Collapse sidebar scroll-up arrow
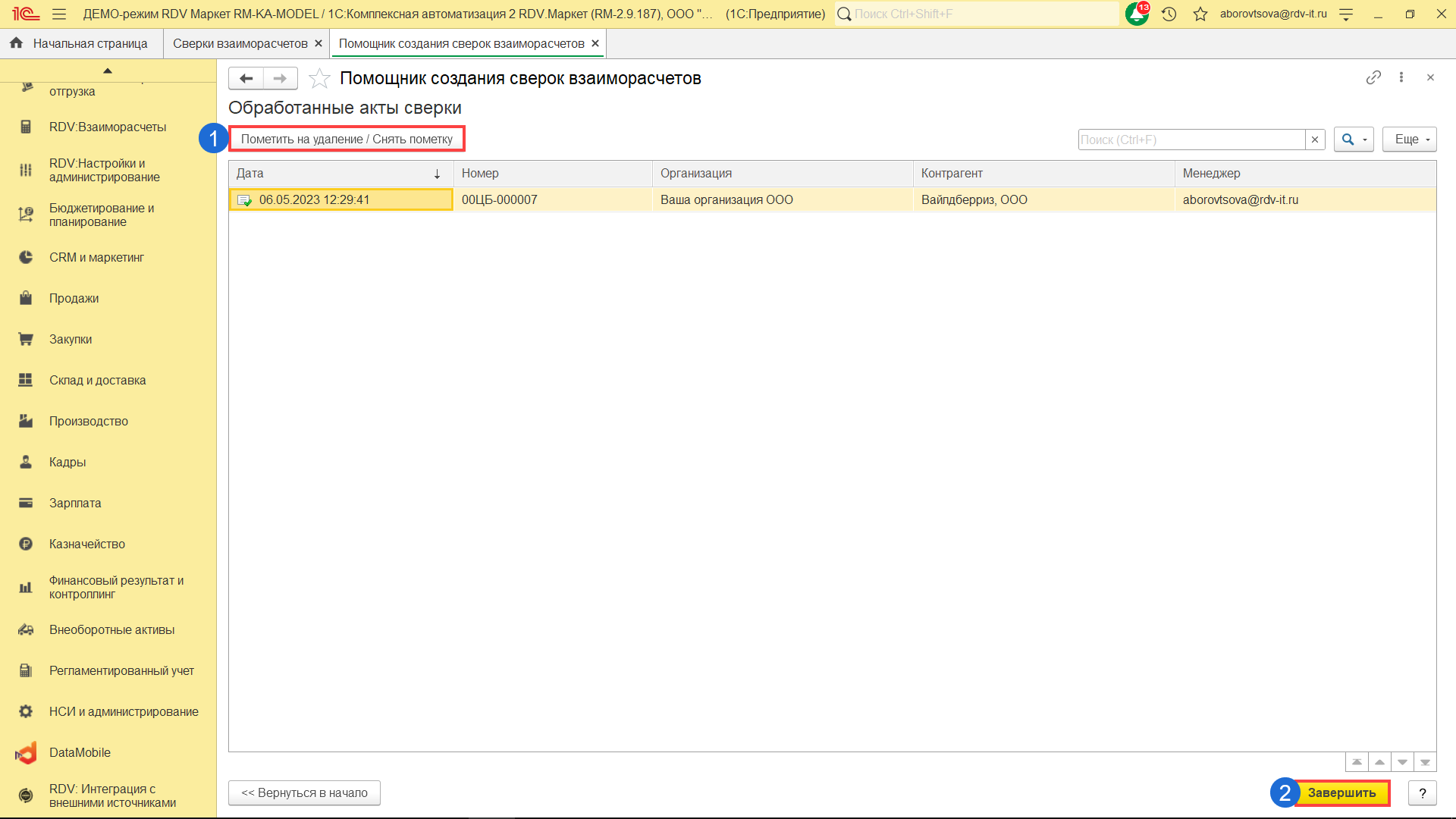The image size is (1456, 819). coord(108,71)
